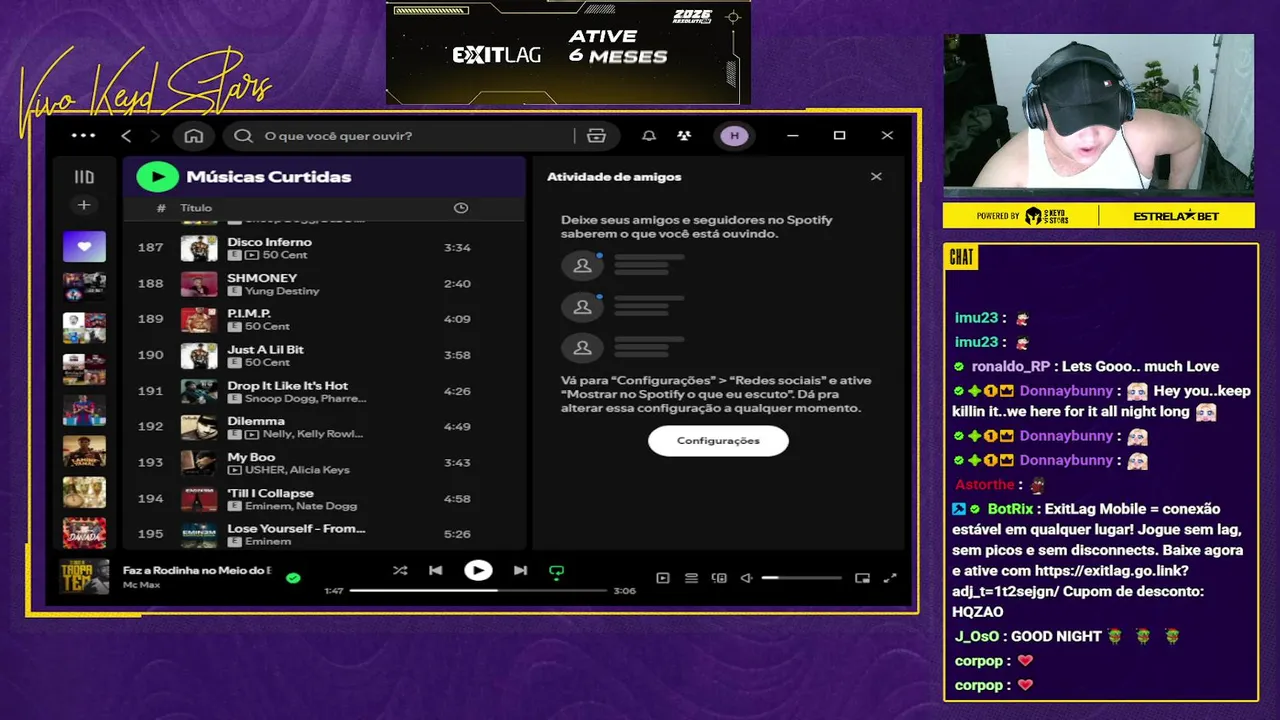Open Connect to a device icon
This screenshot has height=720, width=1280.
719,578
